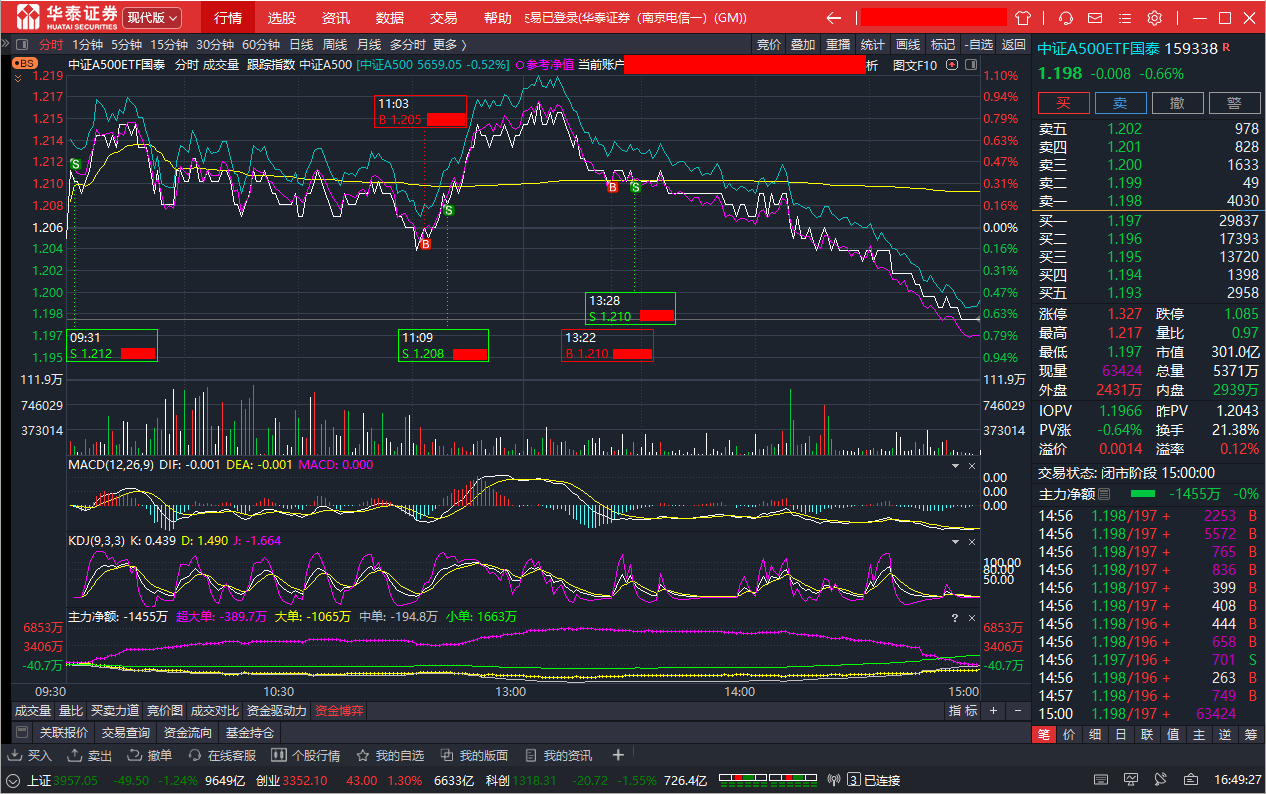Image resolution: width=1266 pixels, height=794 pixels.
Task: Click the plus icon after 我的资讯
Action: click(x=618, y=755)
